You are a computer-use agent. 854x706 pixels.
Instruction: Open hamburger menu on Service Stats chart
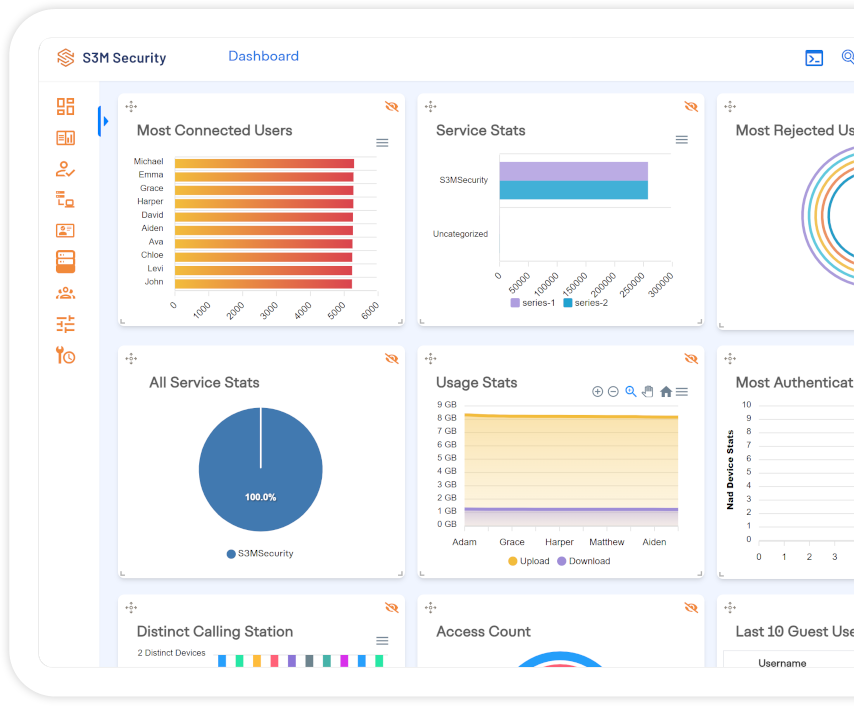tap(682, 140)
